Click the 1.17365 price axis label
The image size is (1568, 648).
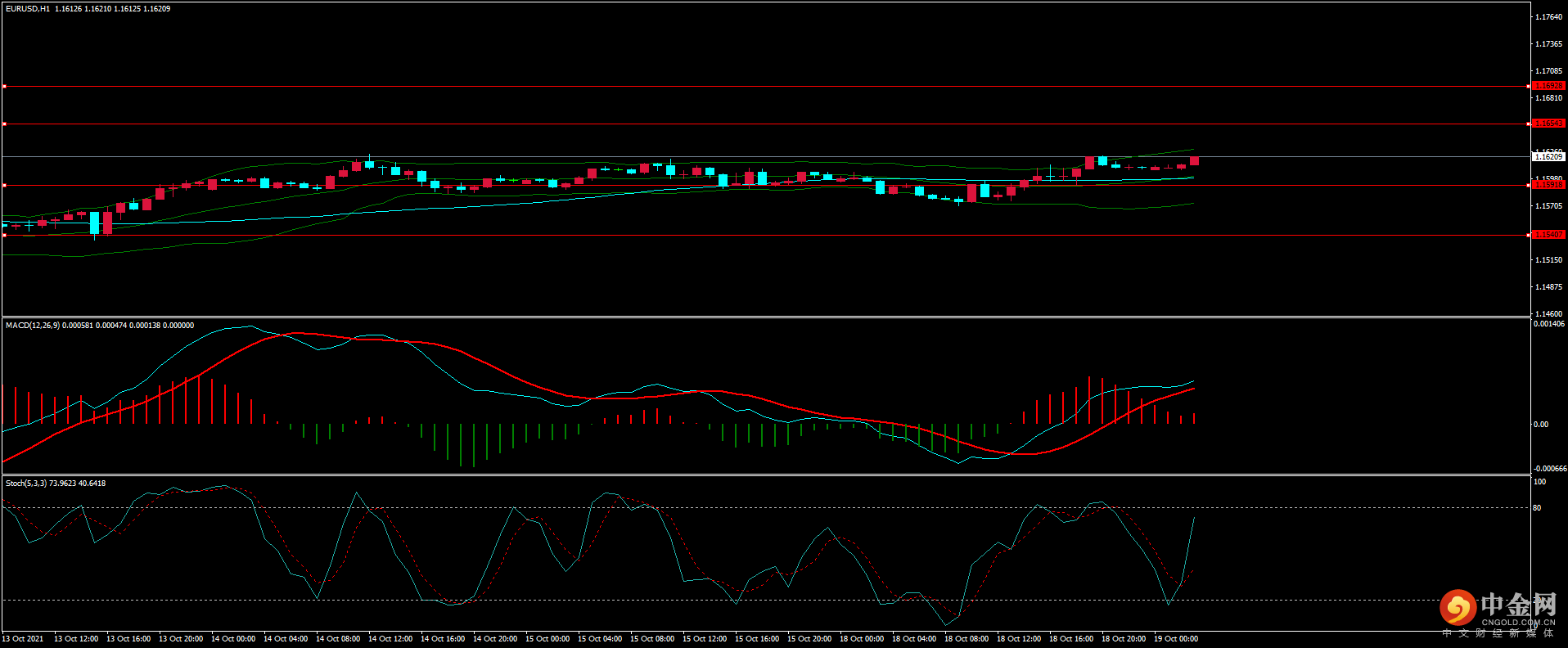coord(1548,44)
